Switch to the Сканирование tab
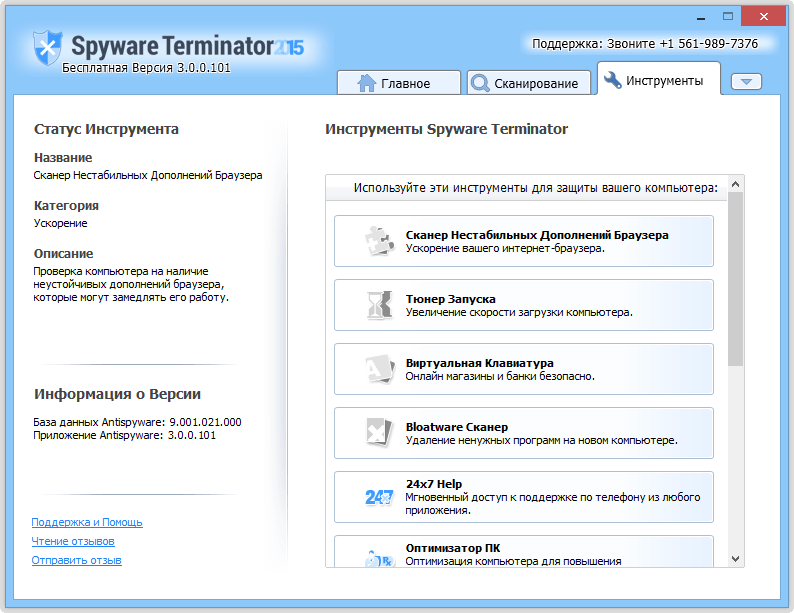 [x=529, y=83]
